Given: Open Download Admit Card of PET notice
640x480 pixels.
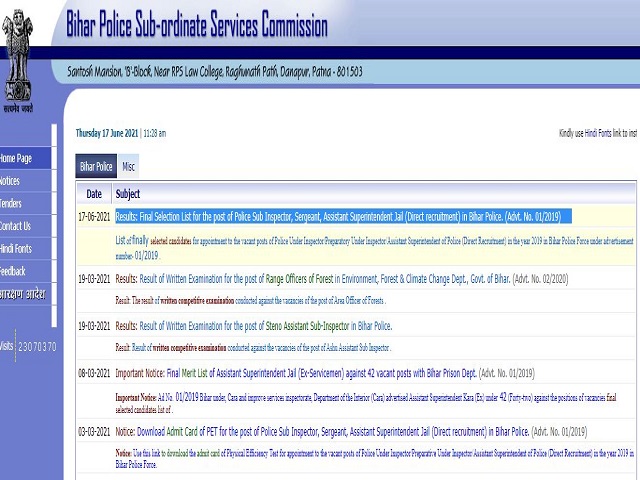Looking at the screenshot, I should pyautogui.click(x=351, y=431).
